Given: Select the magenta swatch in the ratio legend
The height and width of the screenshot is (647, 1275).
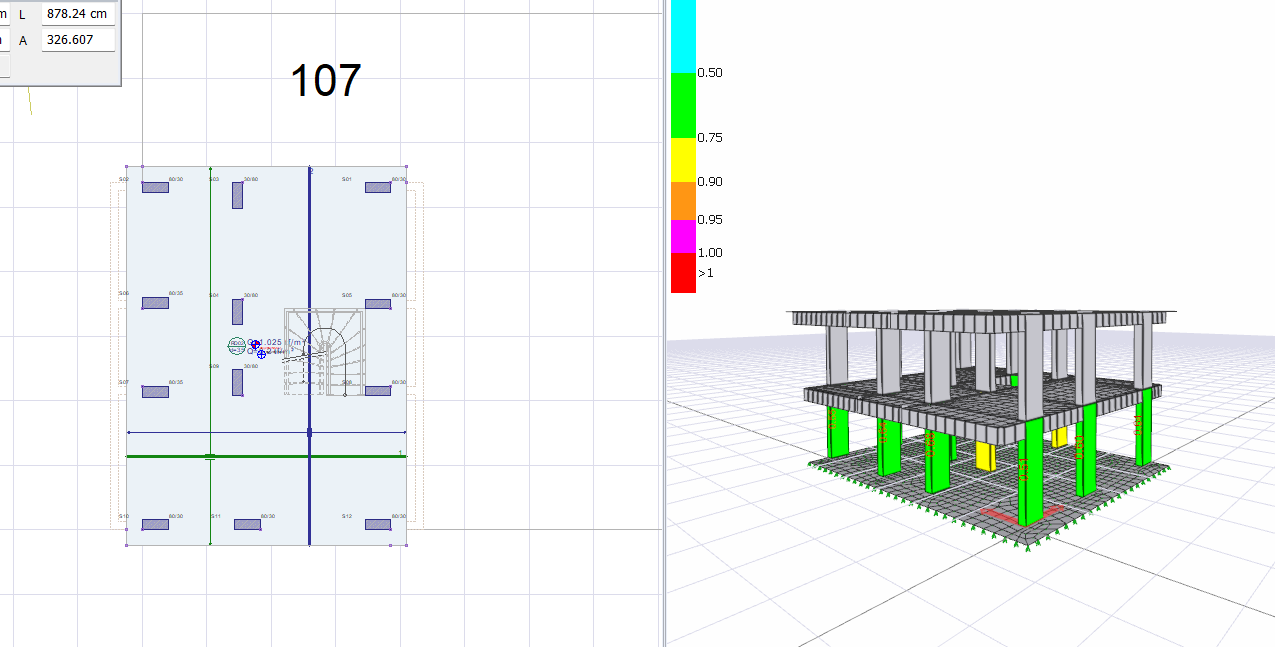Looking at the screenshot, I should pos(683,236).
